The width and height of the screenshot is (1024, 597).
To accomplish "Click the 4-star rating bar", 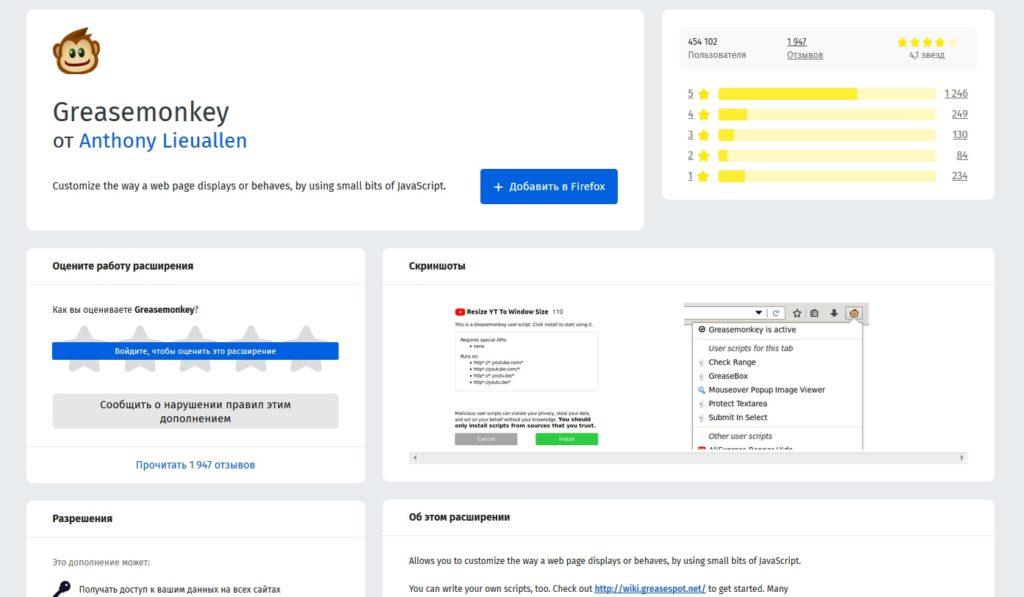I will click(827, 114).
